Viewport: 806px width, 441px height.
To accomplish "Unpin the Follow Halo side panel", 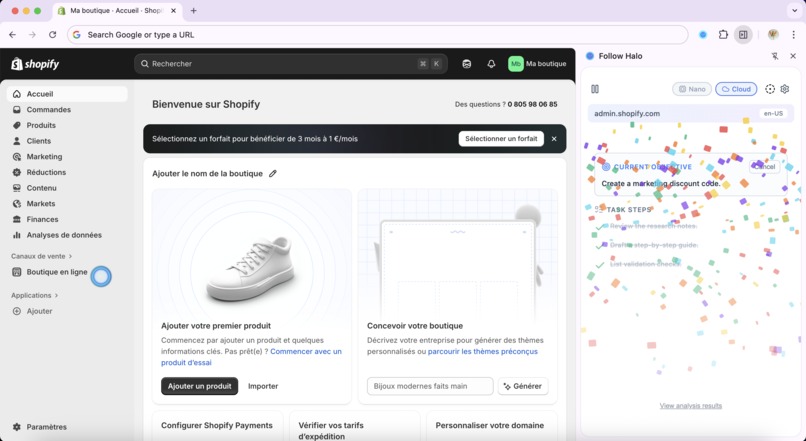I will 775,56.
